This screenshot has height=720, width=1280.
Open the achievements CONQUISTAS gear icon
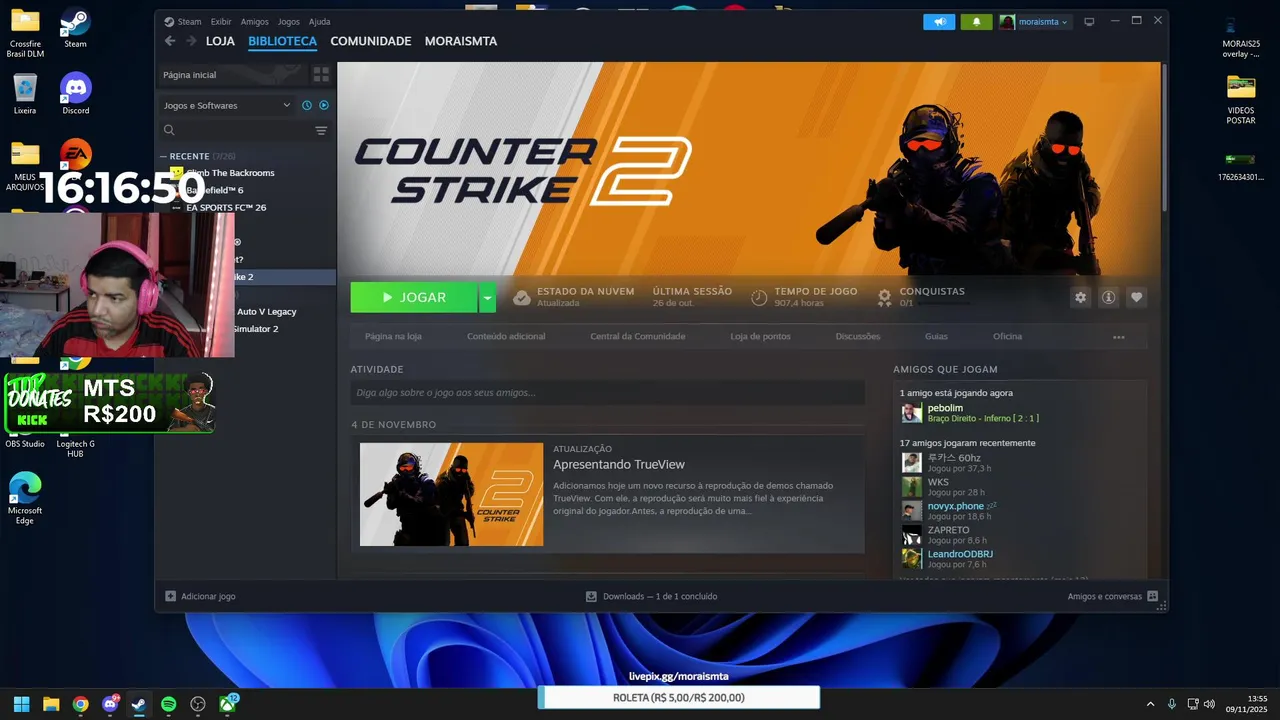(884, 297)
